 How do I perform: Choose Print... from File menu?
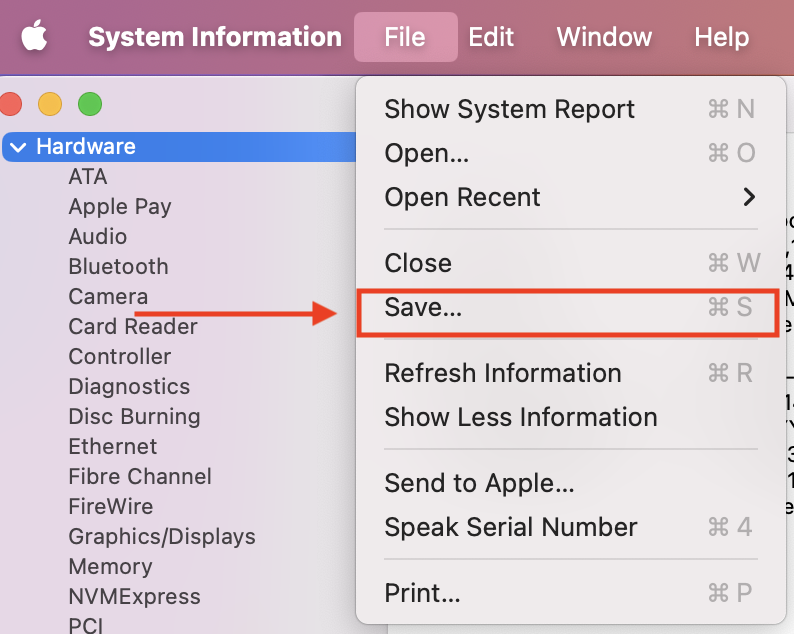pos(571,593)
